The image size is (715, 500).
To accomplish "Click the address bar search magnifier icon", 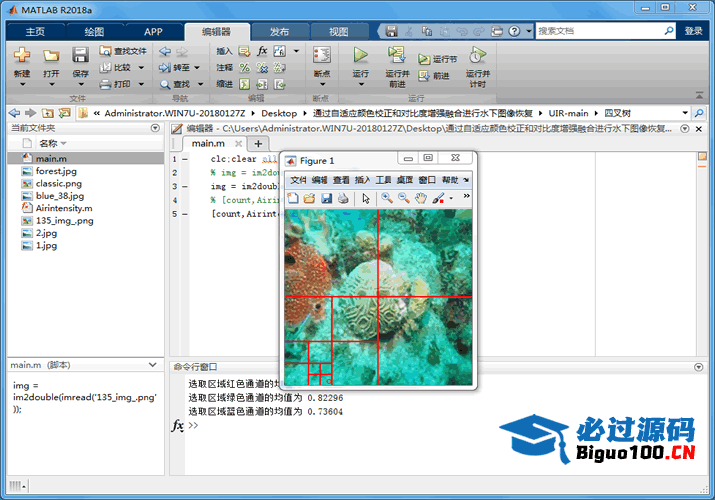I will pyautogui.click(x=699, y=113).
